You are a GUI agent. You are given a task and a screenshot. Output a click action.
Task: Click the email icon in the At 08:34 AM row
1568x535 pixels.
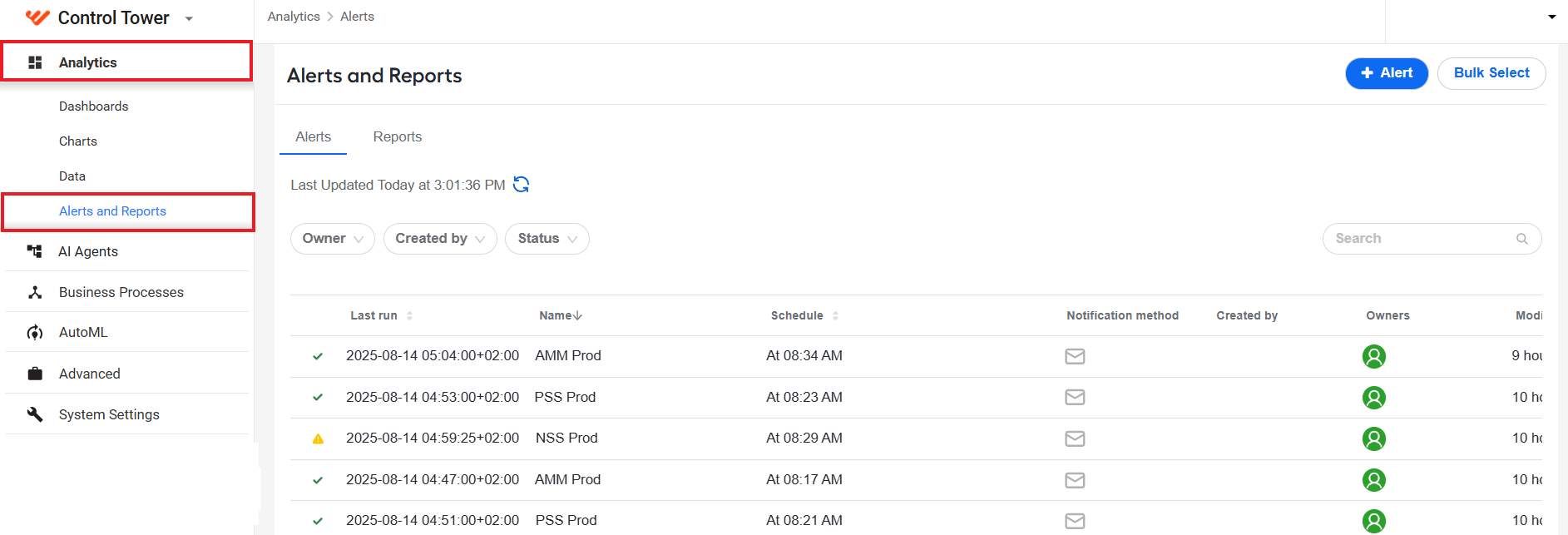tap(1075, 356)
